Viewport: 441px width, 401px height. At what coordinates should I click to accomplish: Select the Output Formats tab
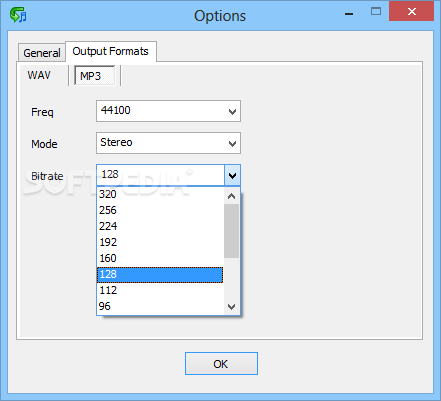pyautogui.click(x=111, y=51)
